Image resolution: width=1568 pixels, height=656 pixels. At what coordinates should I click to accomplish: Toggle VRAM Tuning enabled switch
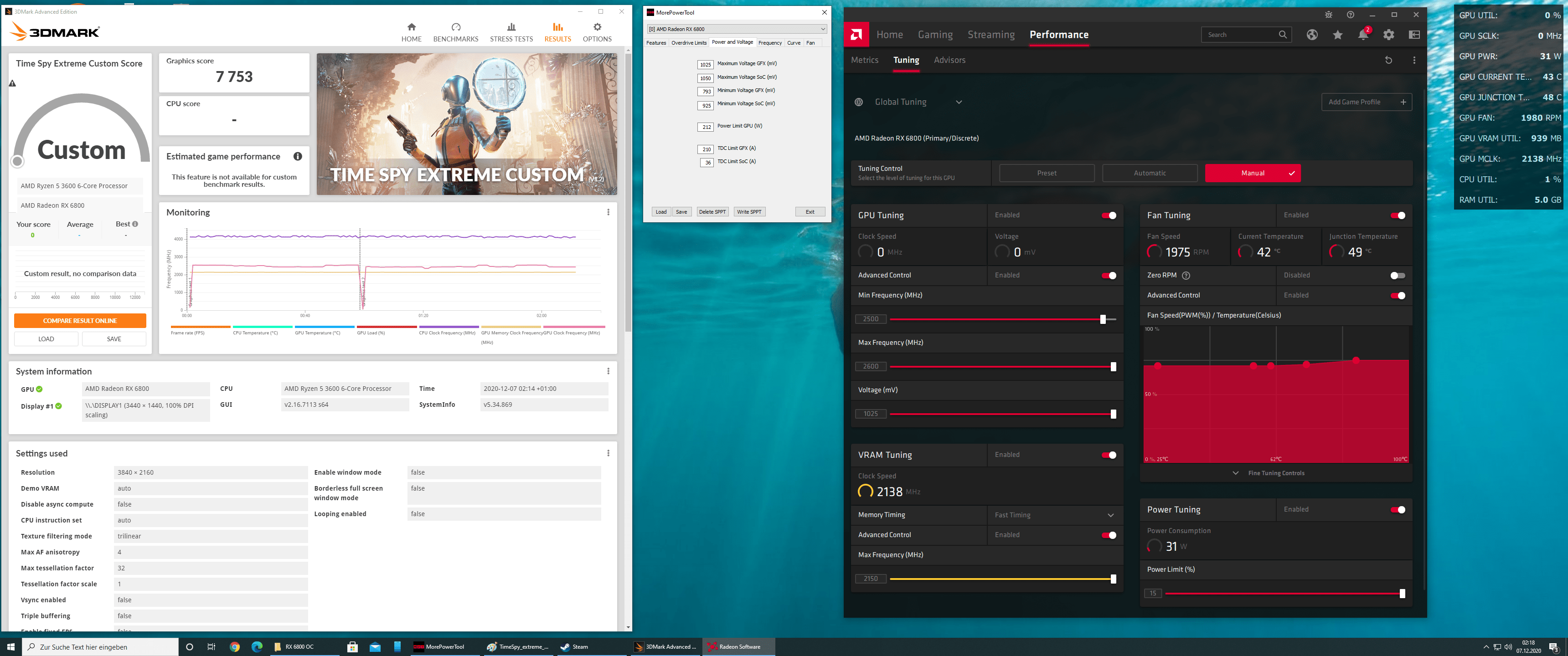pyautogui.click(x=1108, y=455)
